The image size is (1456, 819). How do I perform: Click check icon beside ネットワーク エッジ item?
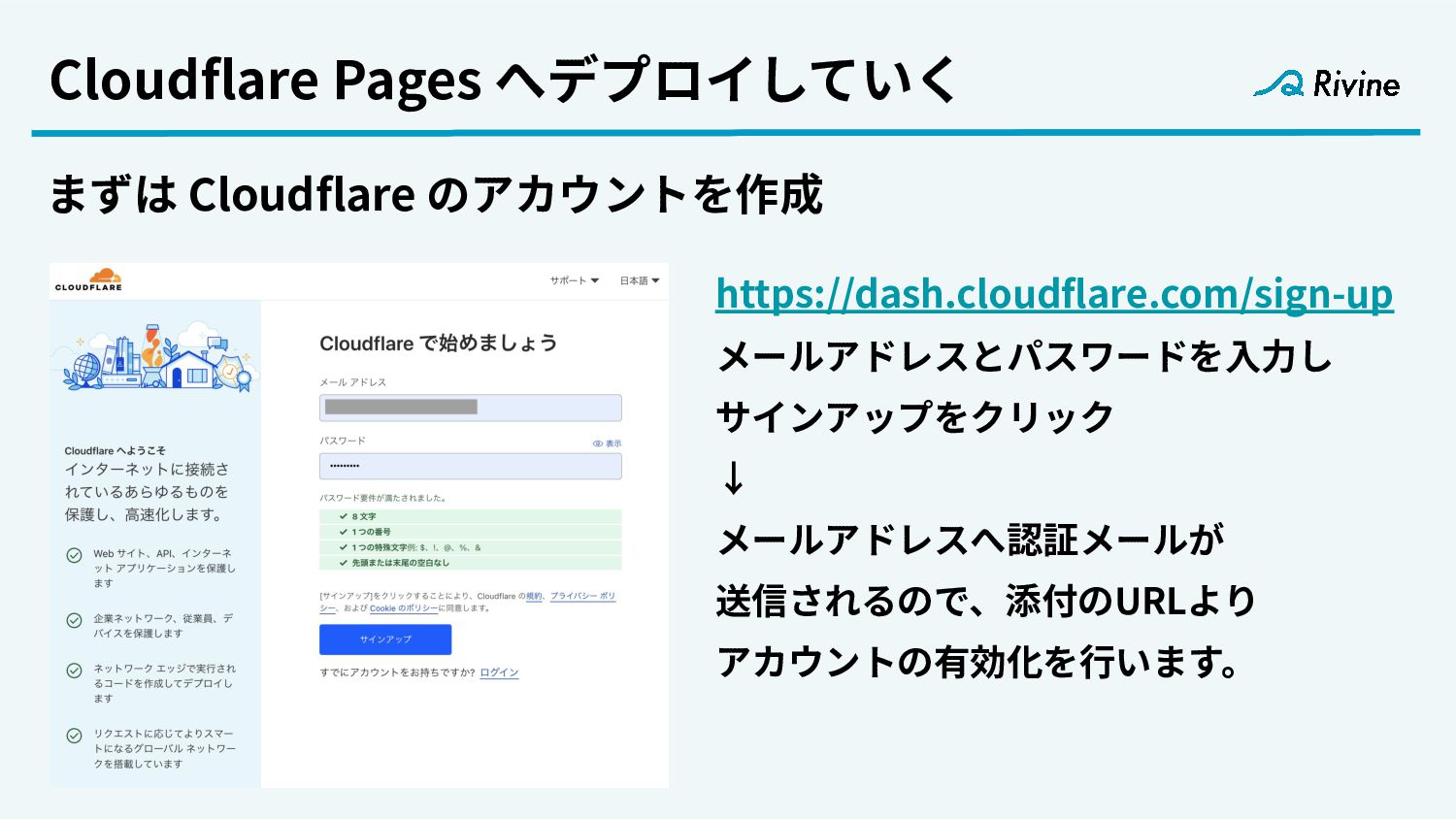(x=74, y=671)
